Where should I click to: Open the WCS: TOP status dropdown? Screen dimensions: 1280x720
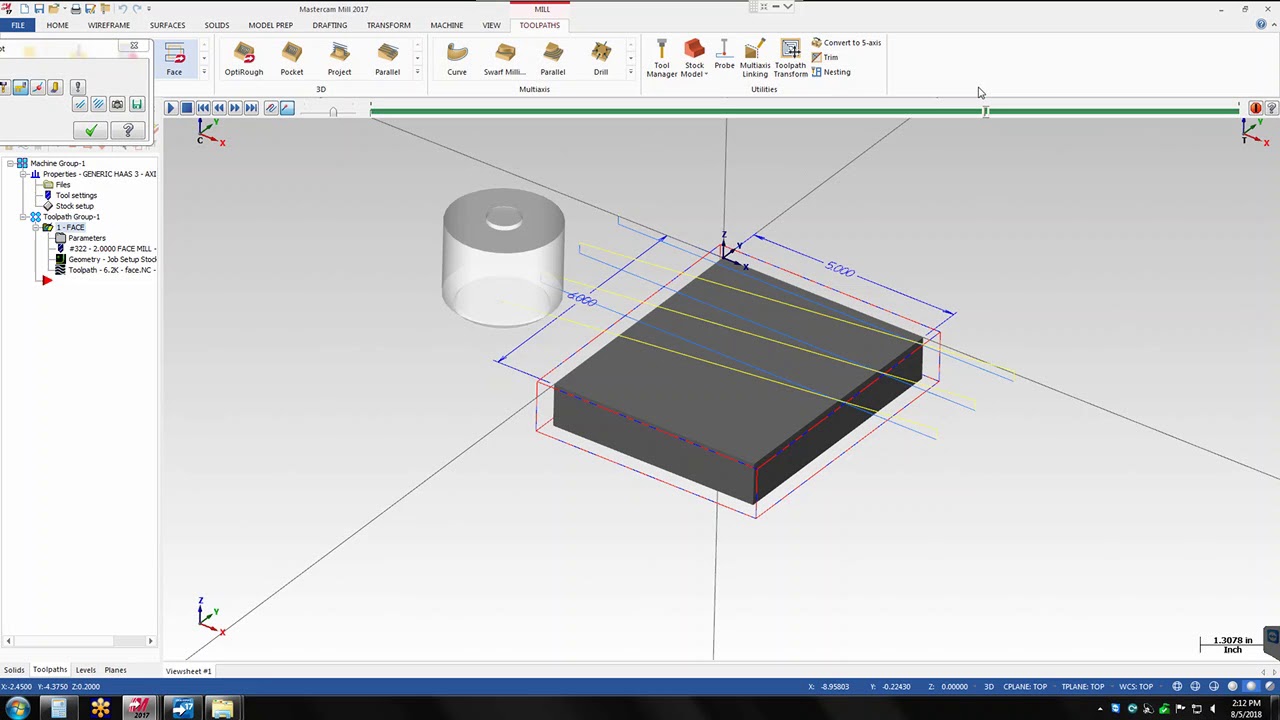pyautogui.click(x=1136, y=687)
